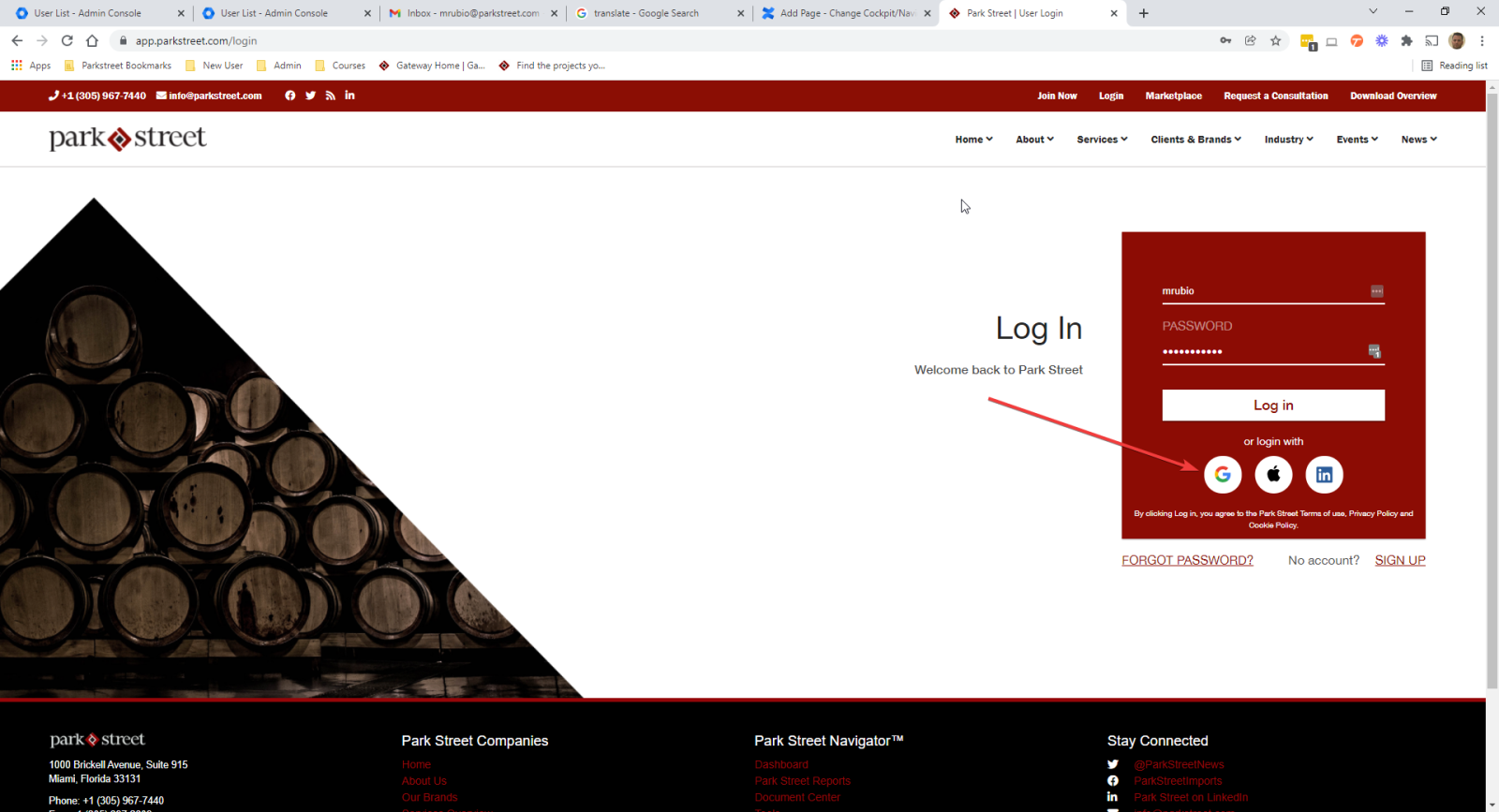This screenshot has height=812, width=1499.
Task: Expand Services navigation dropdown
Action: click(1102, 140)
